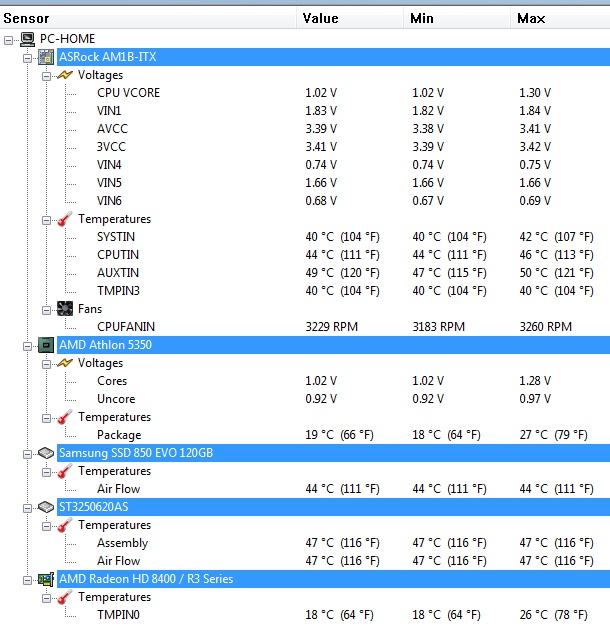The width and height of the screenshot is (610, 642).
Task: Click the thermometer icon under ASRock Temperatures
Action: coord(65,219)
